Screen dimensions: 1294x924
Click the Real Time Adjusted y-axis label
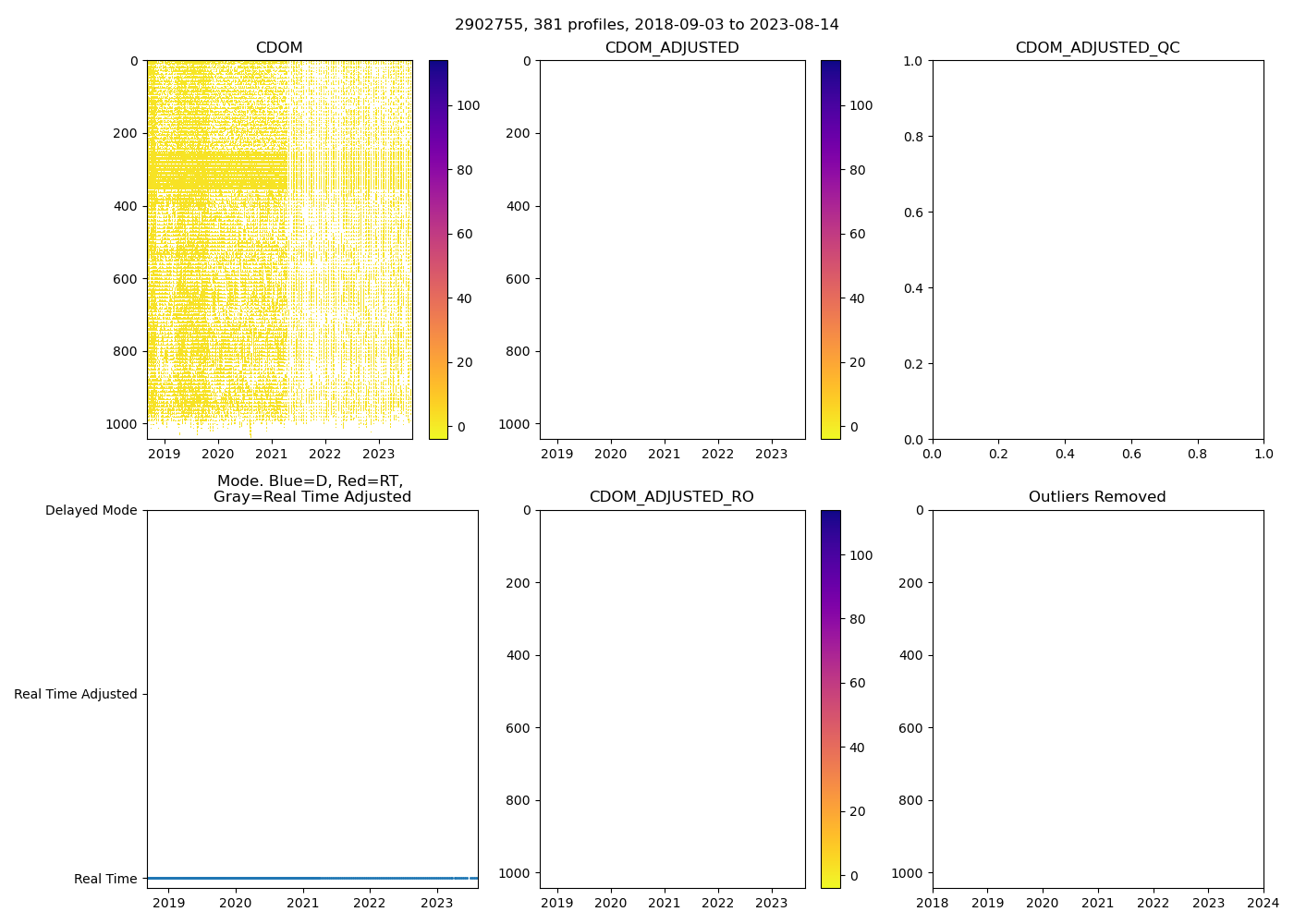coord(75,694)
